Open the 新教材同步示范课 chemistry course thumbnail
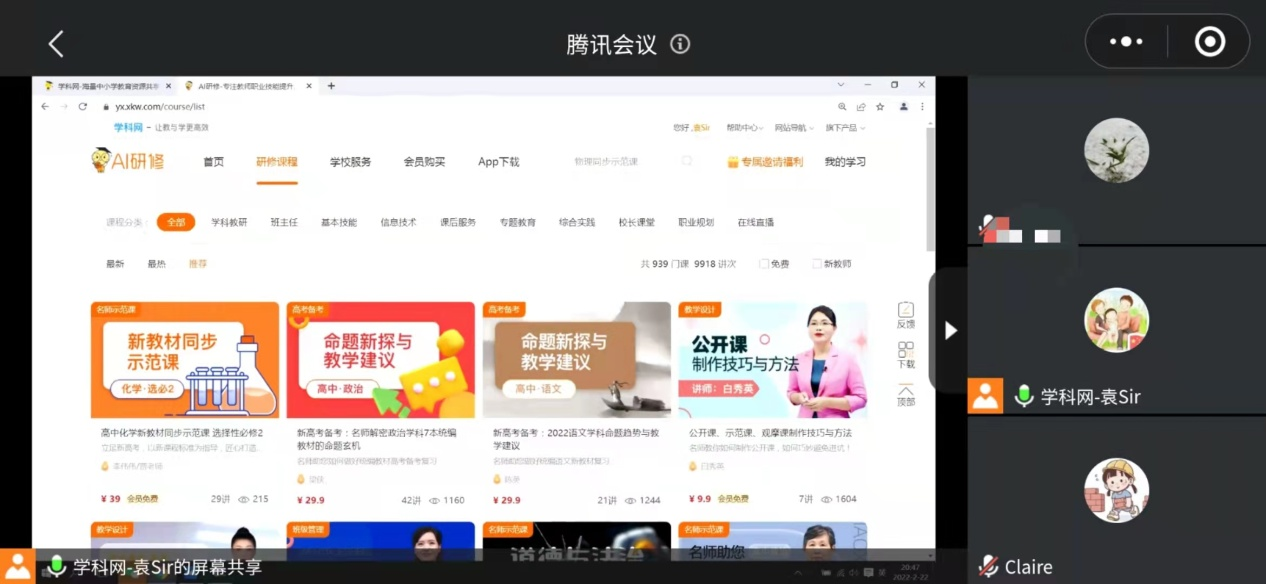 pyautogui.click(x=185, y=360)
